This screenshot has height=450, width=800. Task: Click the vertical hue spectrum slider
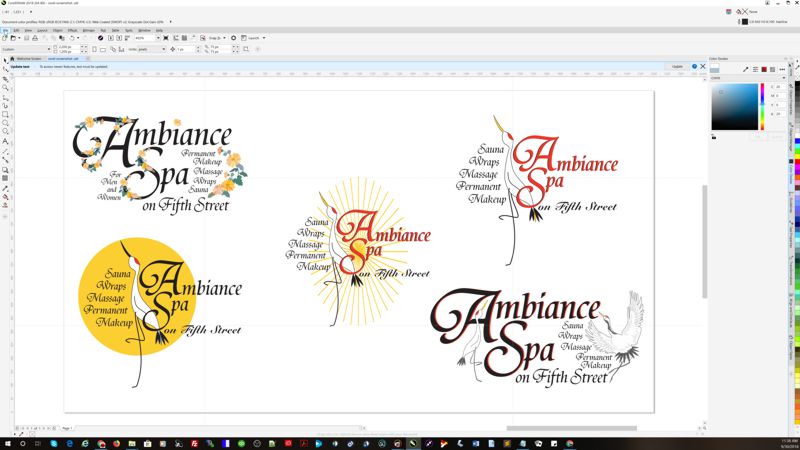(x=762, y=107)
